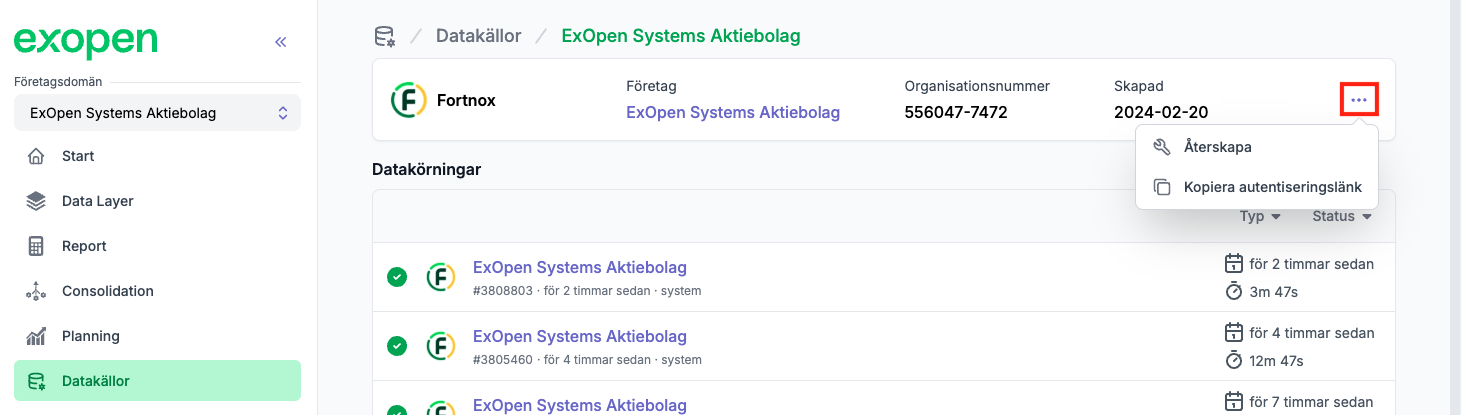
Task: Choose Kopiera autentiseringslänk menu entry
Action: click(x=1257, y=187)
